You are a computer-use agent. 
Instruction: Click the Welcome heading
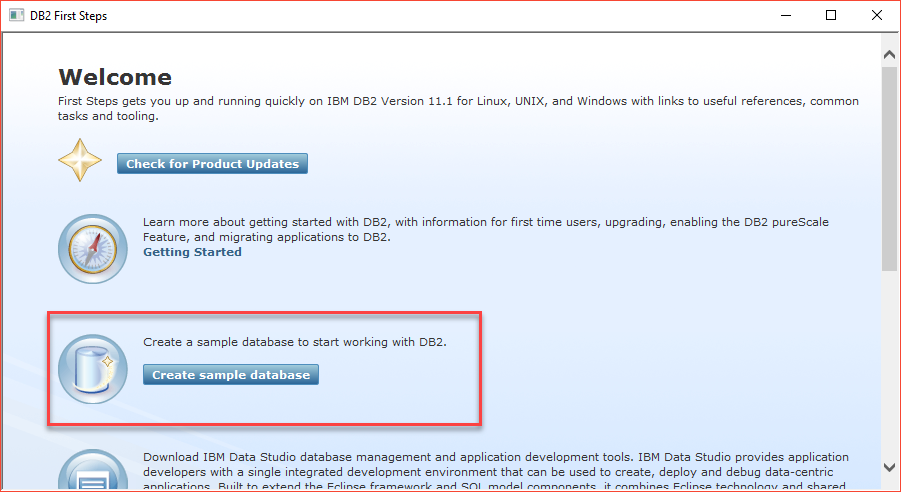pos(115,77)
